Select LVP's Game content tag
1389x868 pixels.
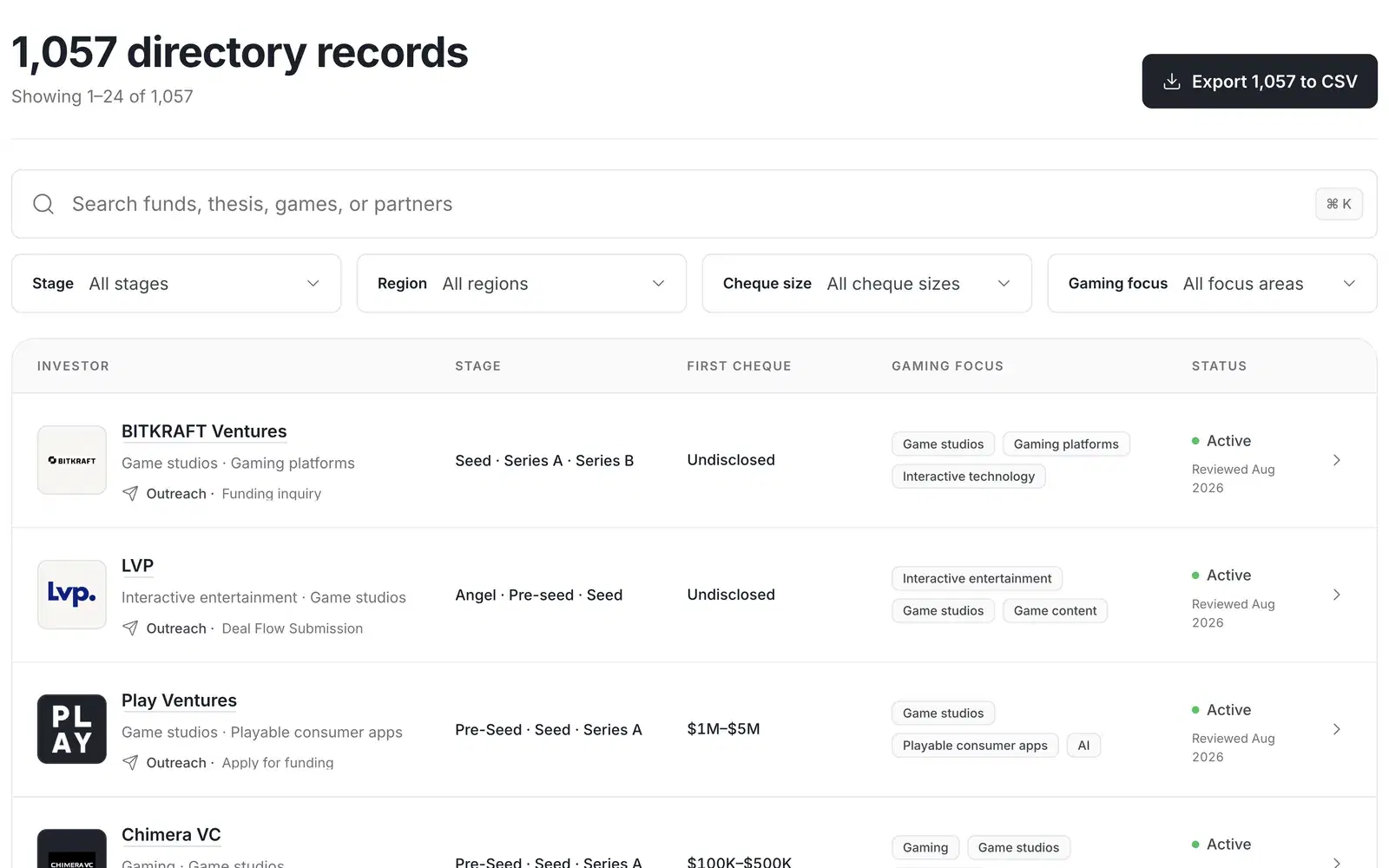tap(1055, 611)
